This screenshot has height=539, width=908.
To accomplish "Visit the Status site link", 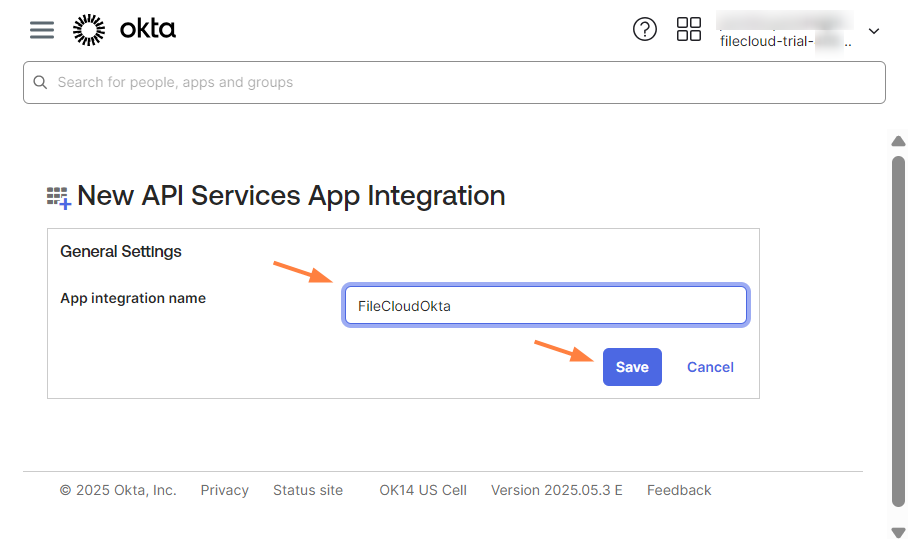I will (x=308, y=490).
